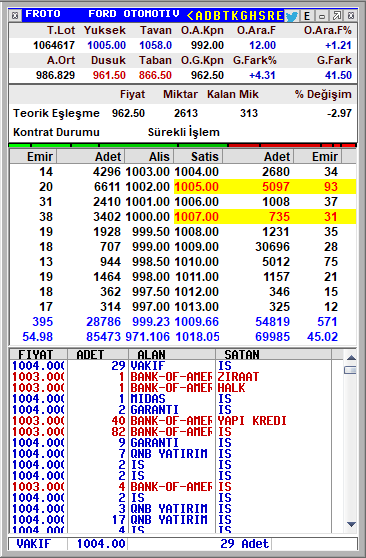This screenshot has width=366, height=558.
Task: Click the Sürekli İşlem contract status
Action: pos(184,132)
